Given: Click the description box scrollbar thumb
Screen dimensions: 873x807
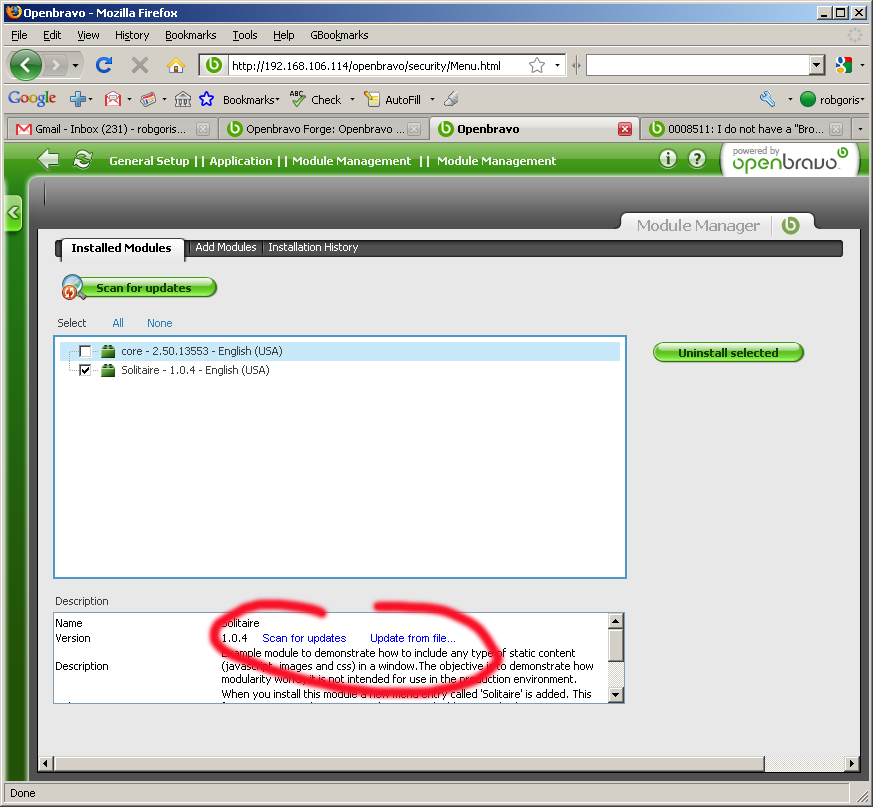Looking at the screenshot, I should tap(616, 645).
